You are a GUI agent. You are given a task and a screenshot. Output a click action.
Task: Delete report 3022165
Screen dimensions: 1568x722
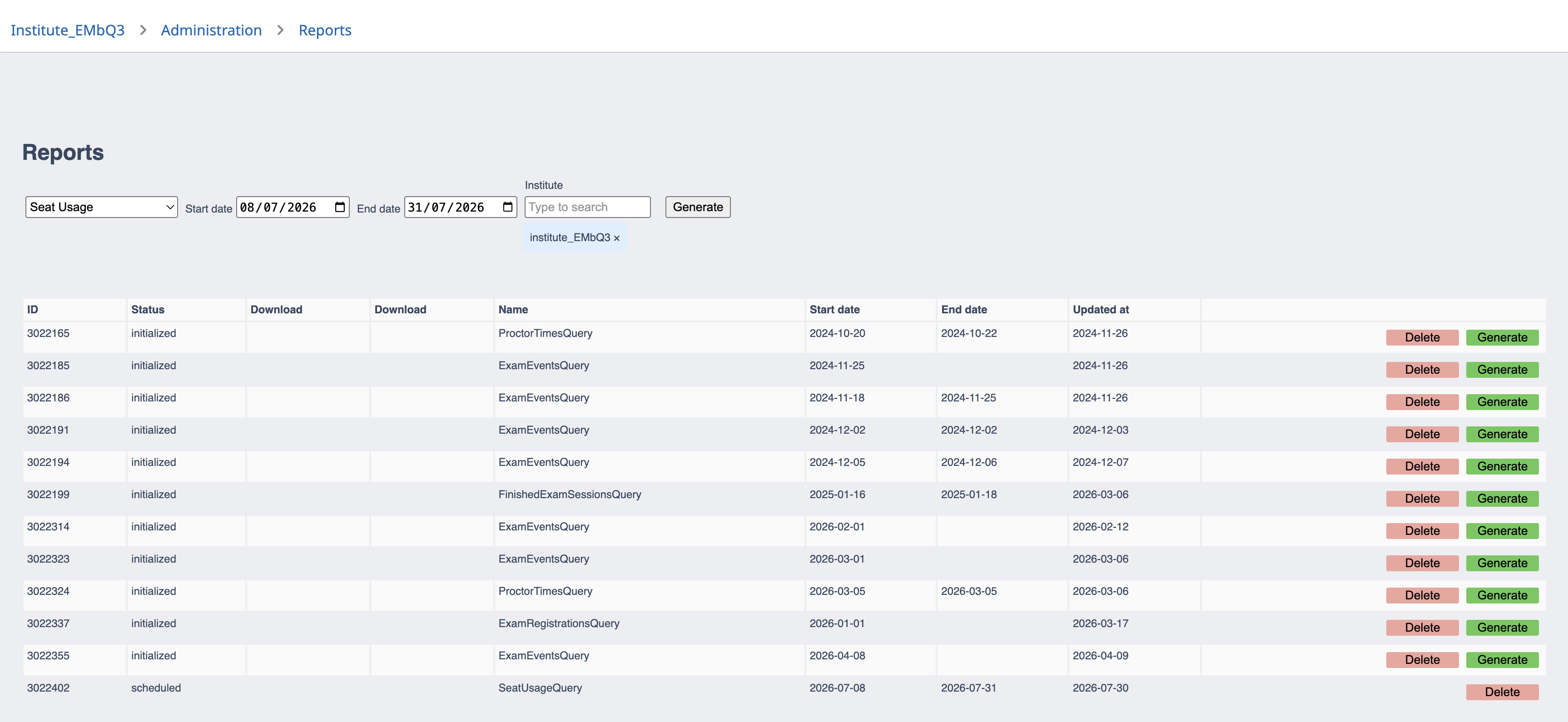point(1422,337)
